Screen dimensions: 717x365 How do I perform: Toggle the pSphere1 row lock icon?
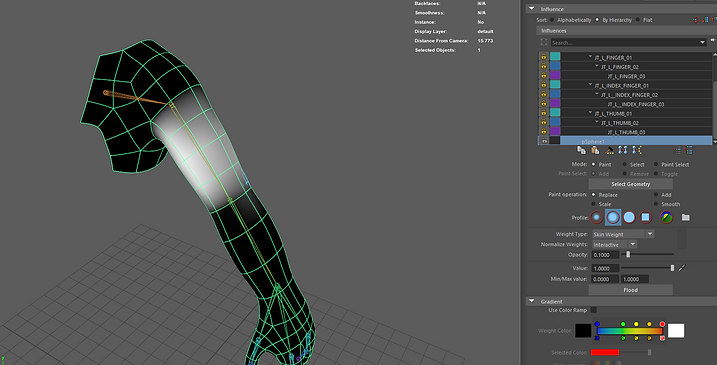pos(544,141)
